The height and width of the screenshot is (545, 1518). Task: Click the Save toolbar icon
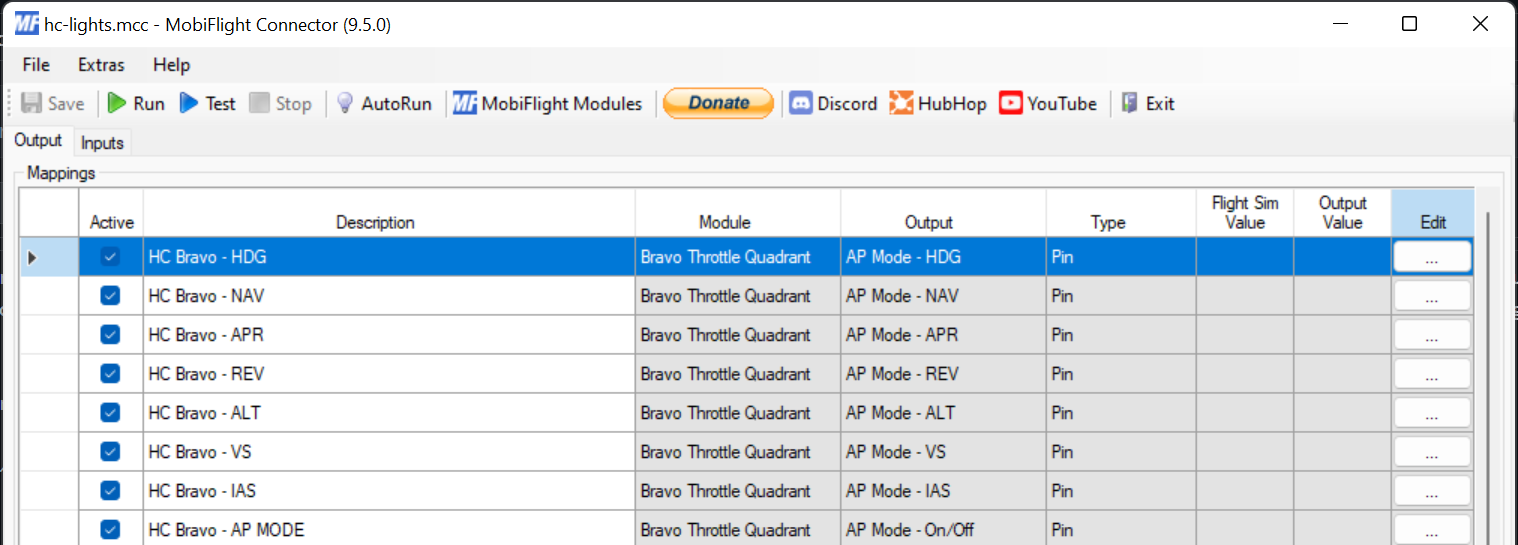32,103
